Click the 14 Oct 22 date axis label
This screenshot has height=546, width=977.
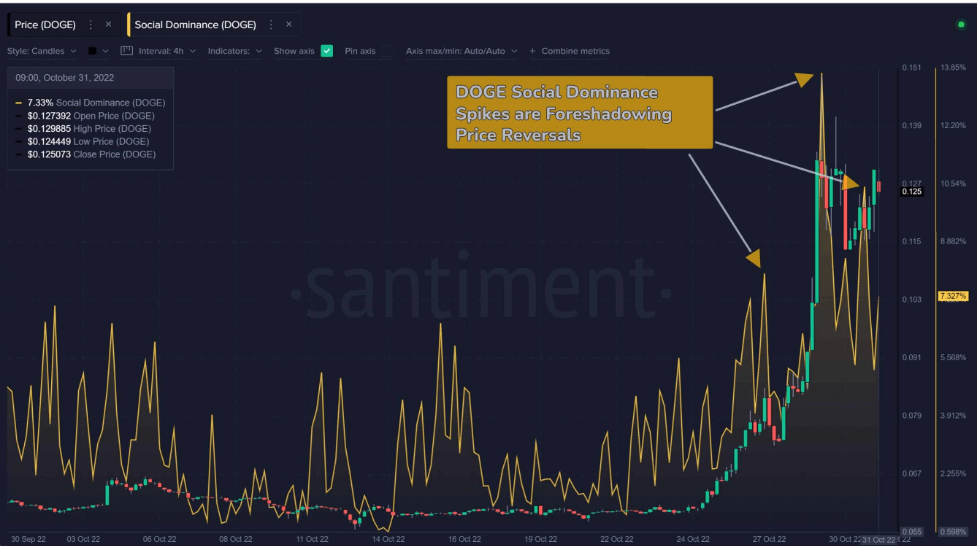pos(388,539)
